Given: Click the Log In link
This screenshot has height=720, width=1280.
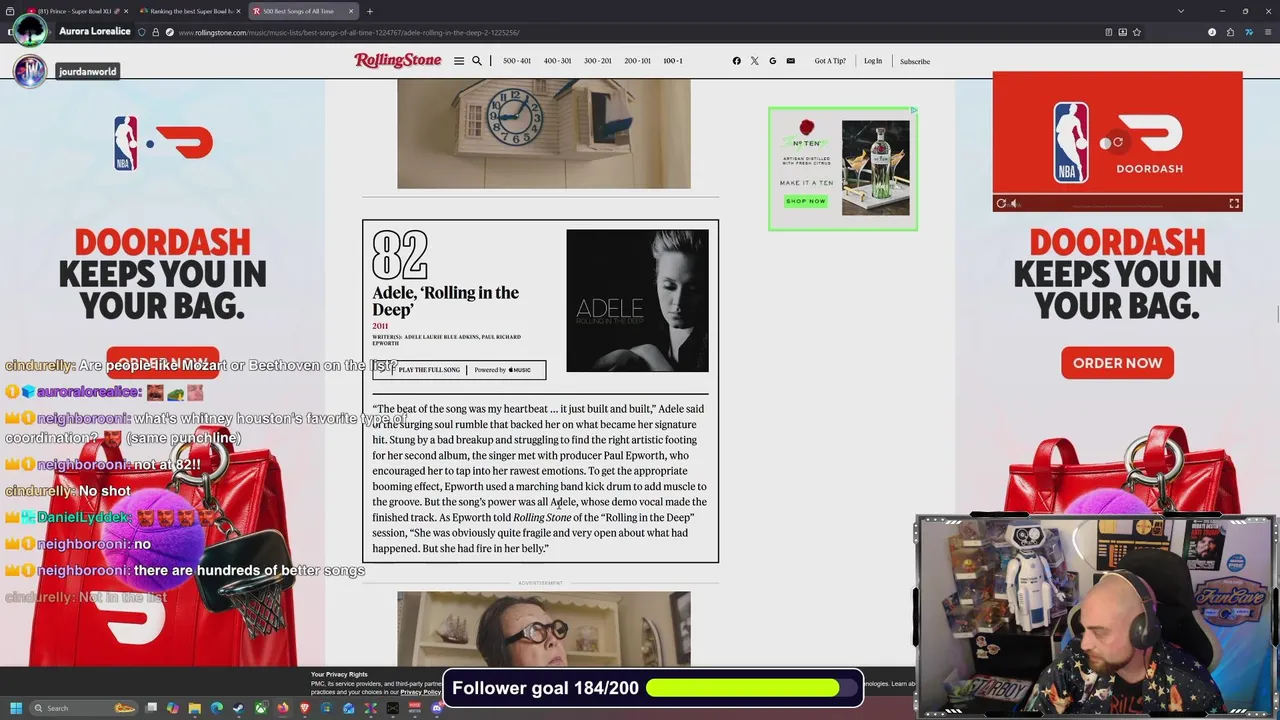Looking at the screenshot, I should point(873,61).
